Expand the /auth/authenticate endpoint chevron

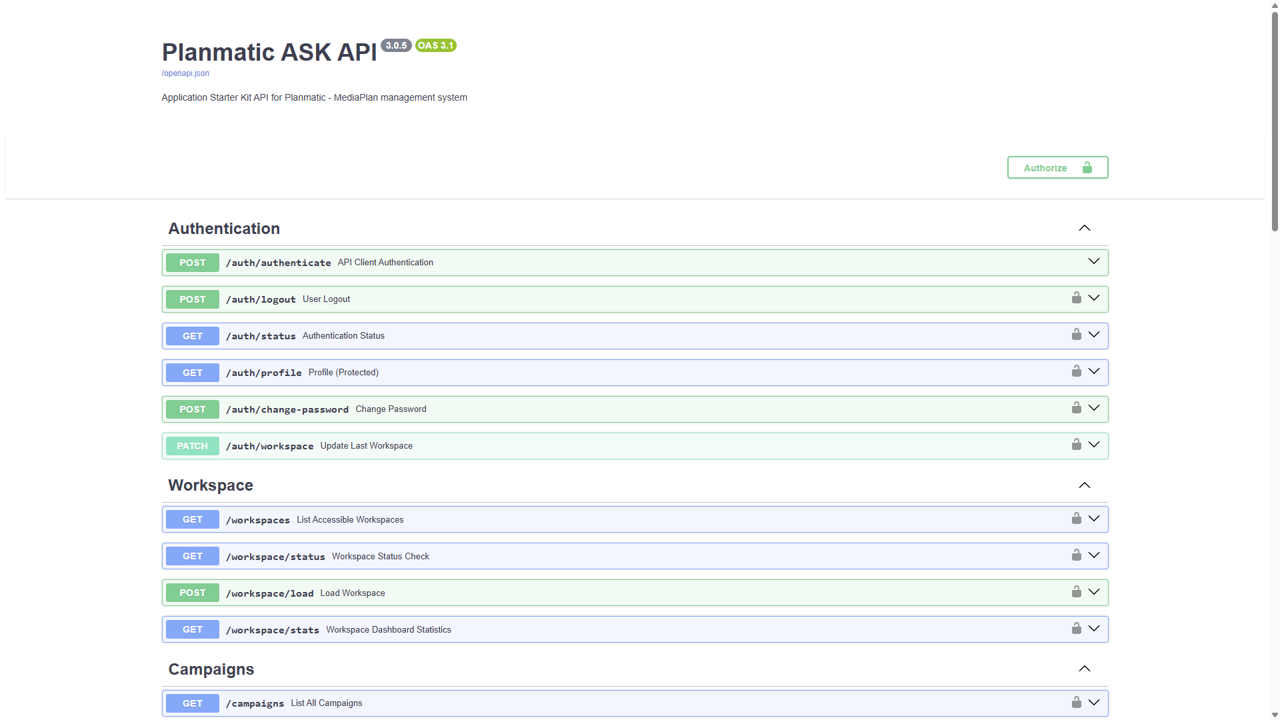click(1094, 262)
